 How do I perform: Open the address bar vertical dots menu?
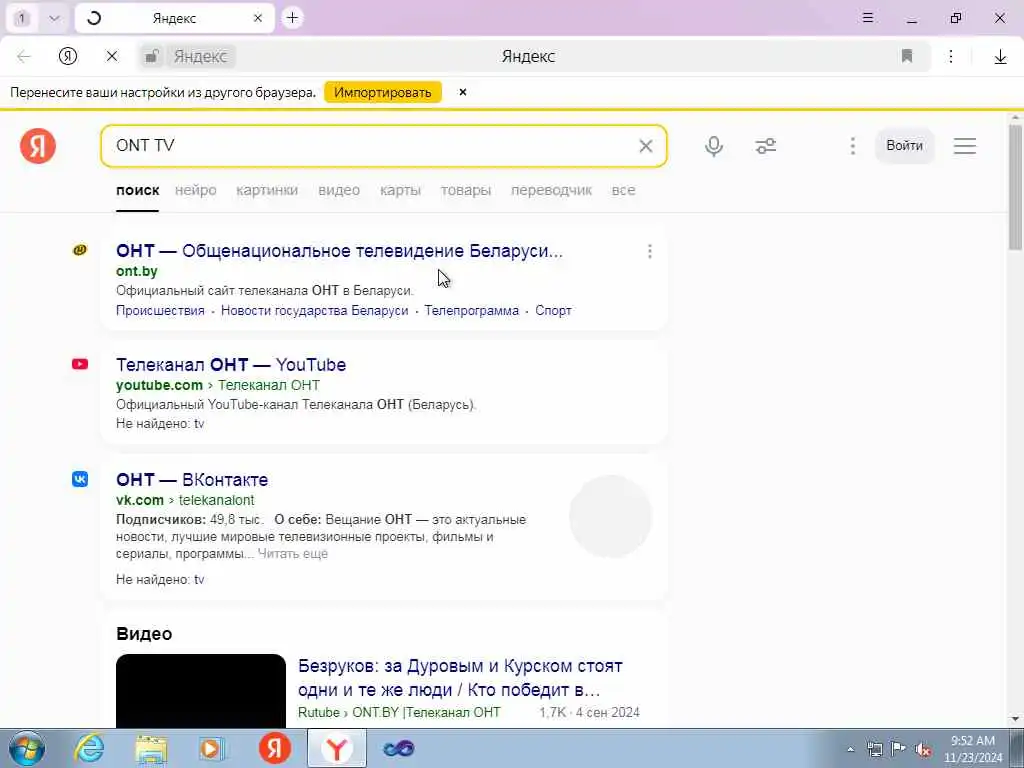(x=951, y=56)
